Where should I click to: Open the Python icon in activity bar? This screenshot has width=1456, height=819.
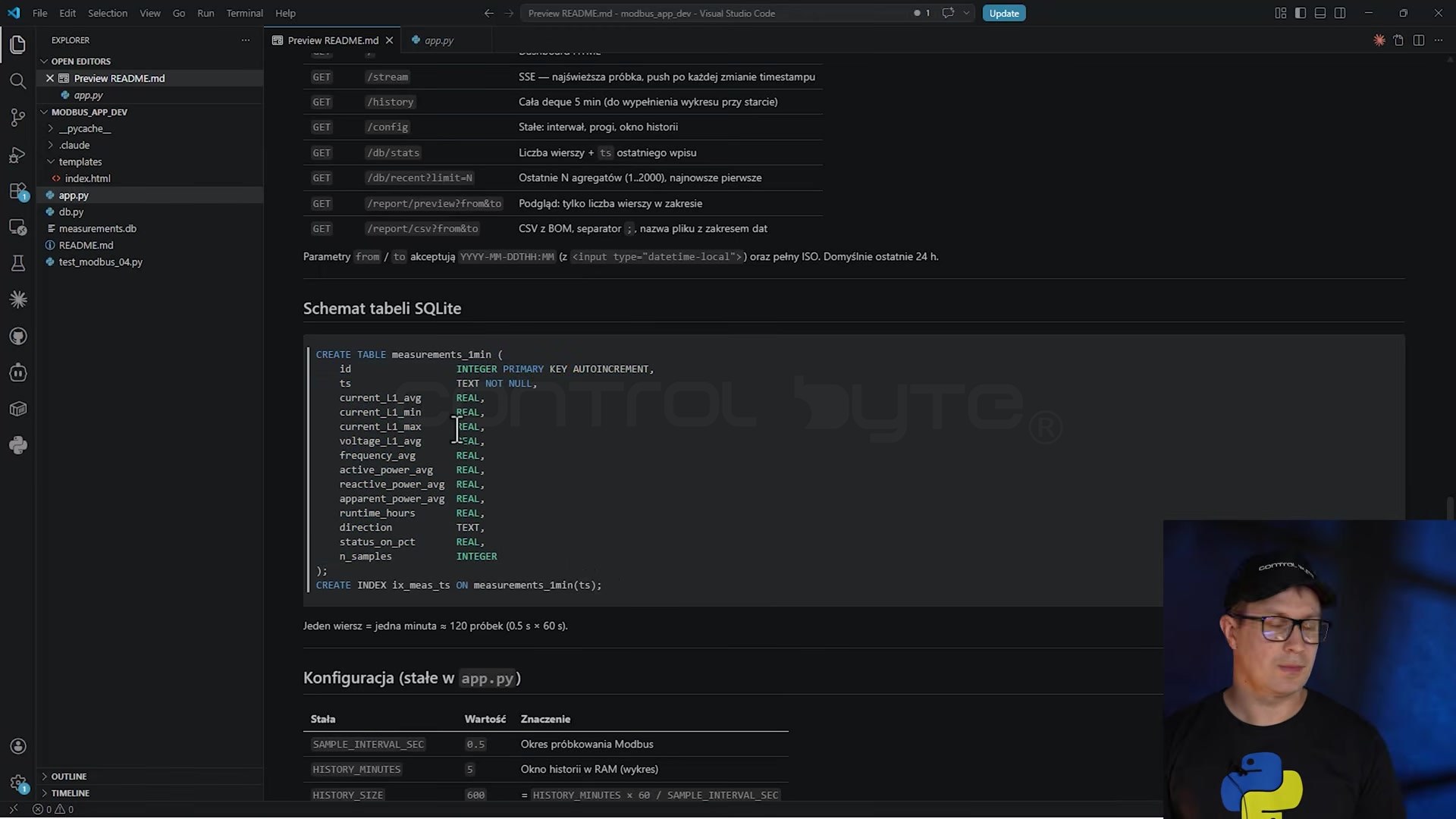point(18,445)
